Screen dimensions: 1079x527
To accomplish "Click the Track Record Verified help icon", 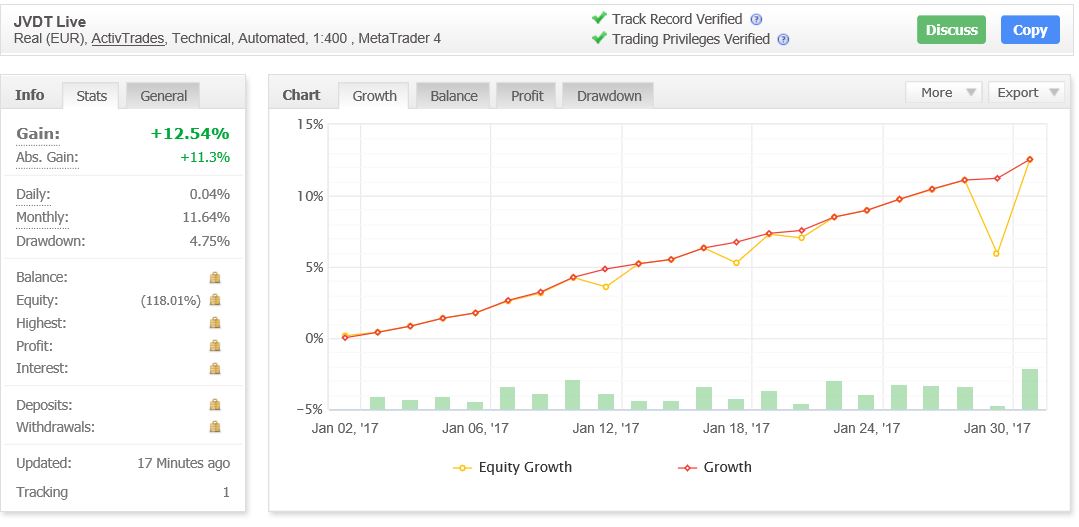I will pyautogui.click(x=756, y=19).
